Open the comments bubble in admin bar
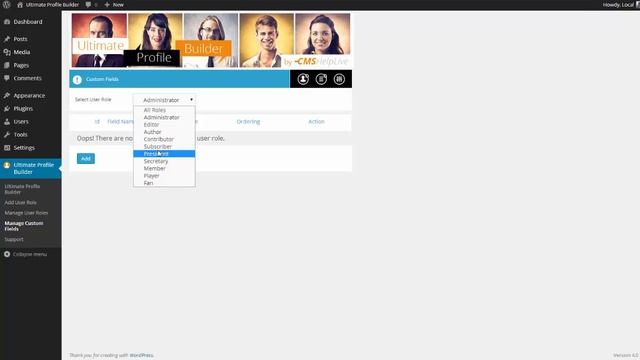The image size is (640, 360). [x=91, y=5]
